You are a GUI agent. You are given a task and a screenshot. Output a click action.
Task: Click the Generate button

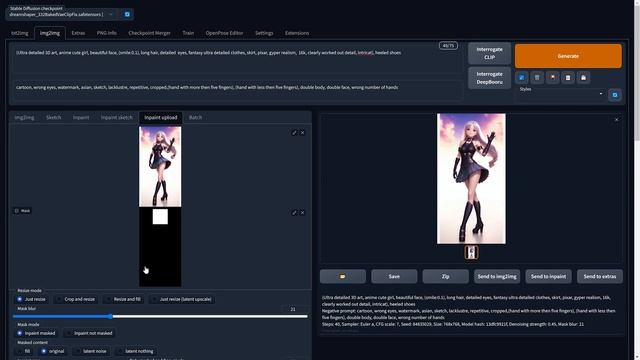568,56
